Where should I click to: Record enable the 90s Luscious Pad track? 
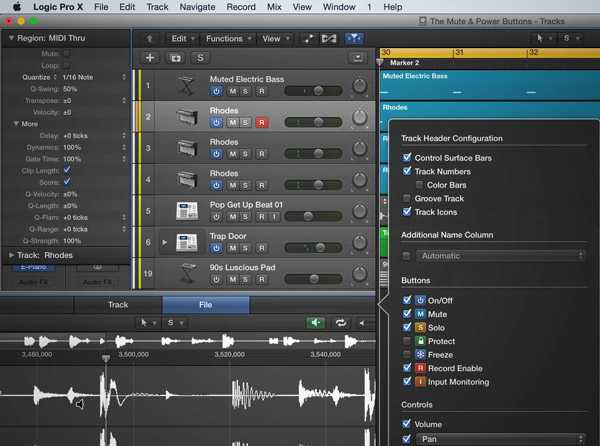pyautogui.click(x=262, y=280)
